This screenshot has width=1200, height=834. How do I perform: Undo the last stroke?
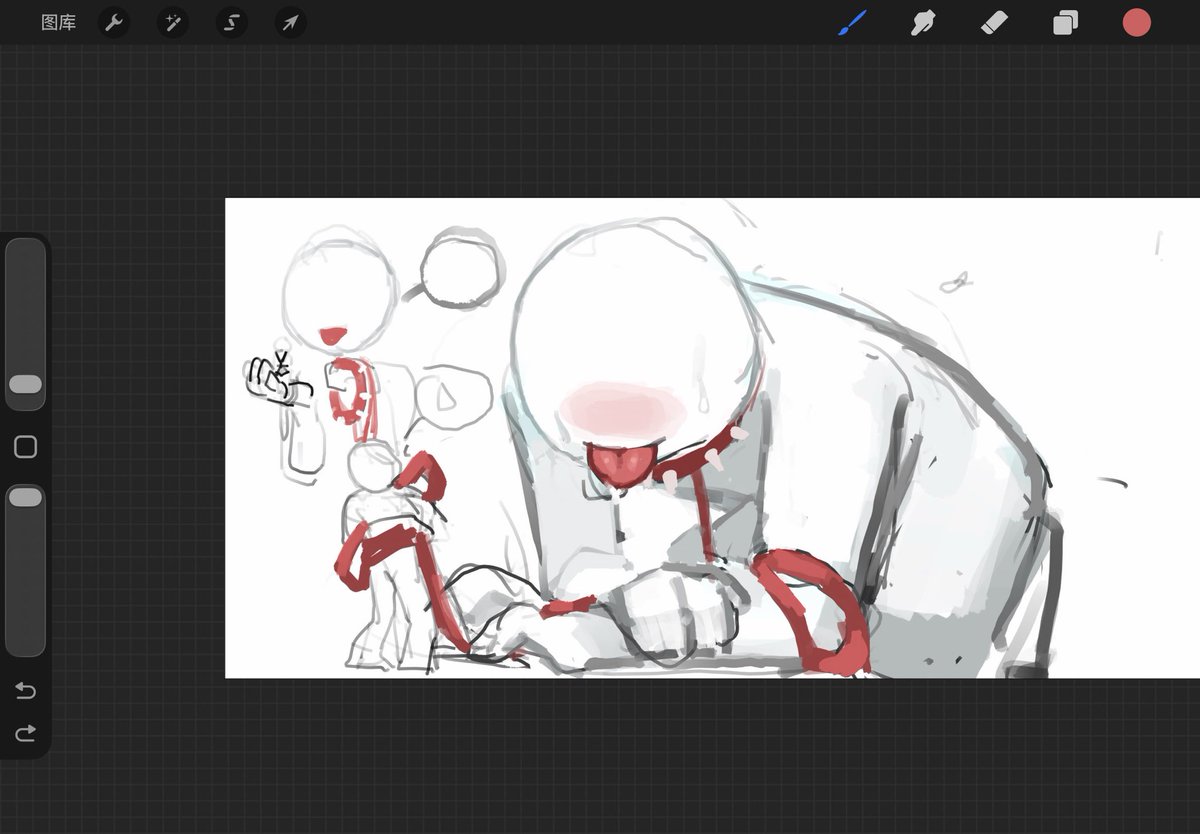(25, 691)
